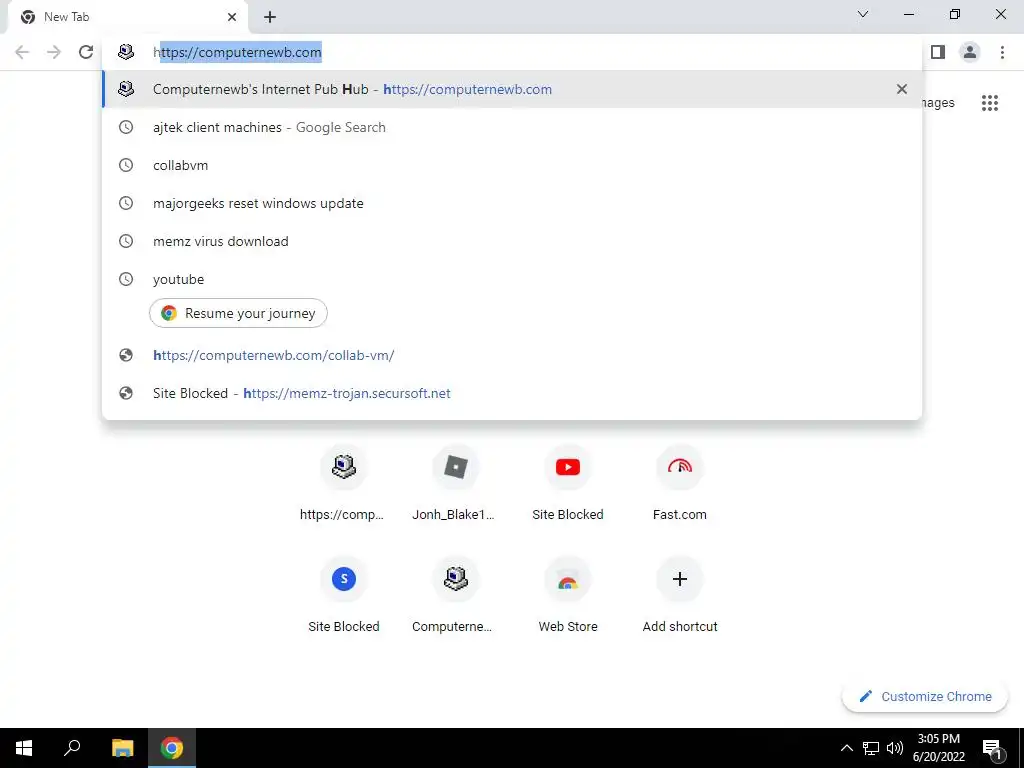This screenshot has height=768, width=1024.
Task: Click the address bar URL text
Action: pyautogui.click(x=237, y=52)
